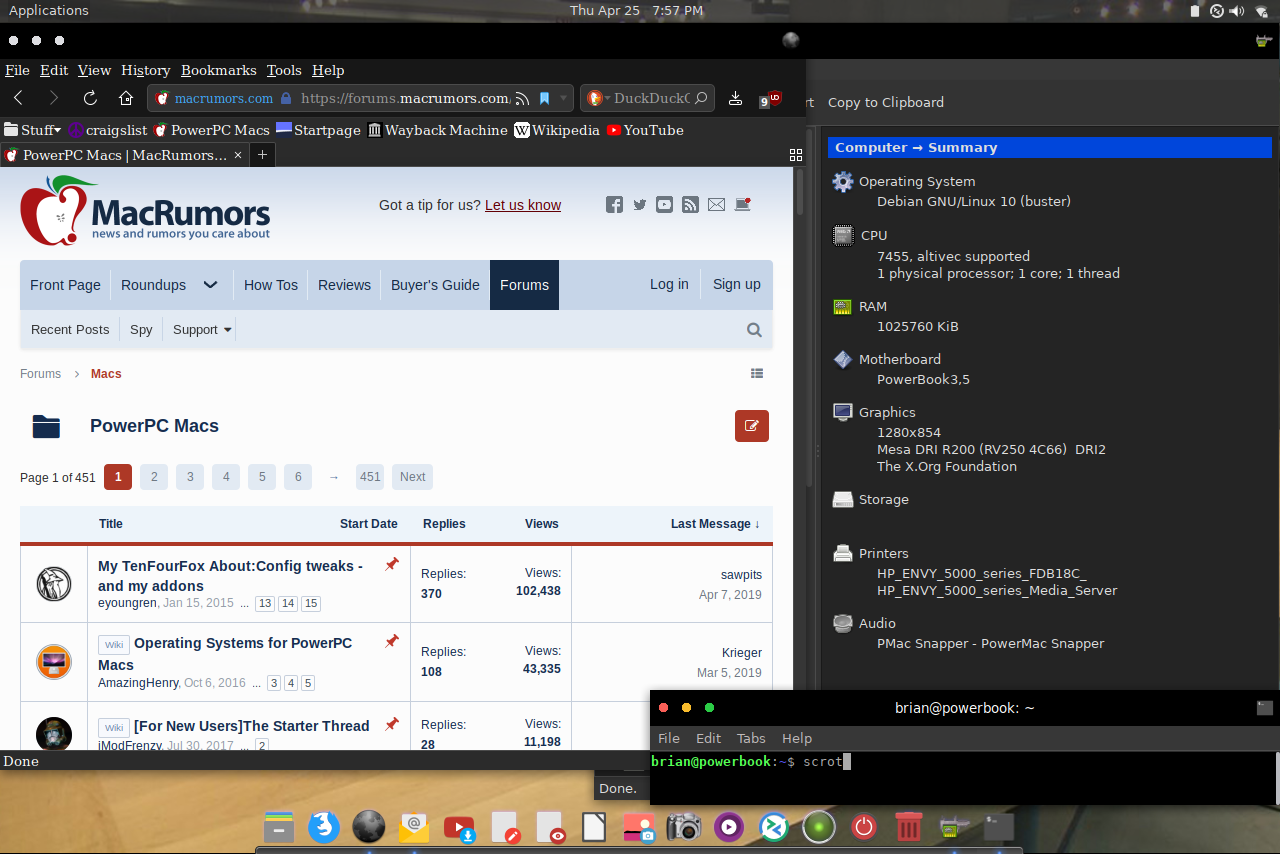The image size is (1280, 854).
Task: Open the Stuff bookmarks folder dropdown
Action: coord(32,130)
